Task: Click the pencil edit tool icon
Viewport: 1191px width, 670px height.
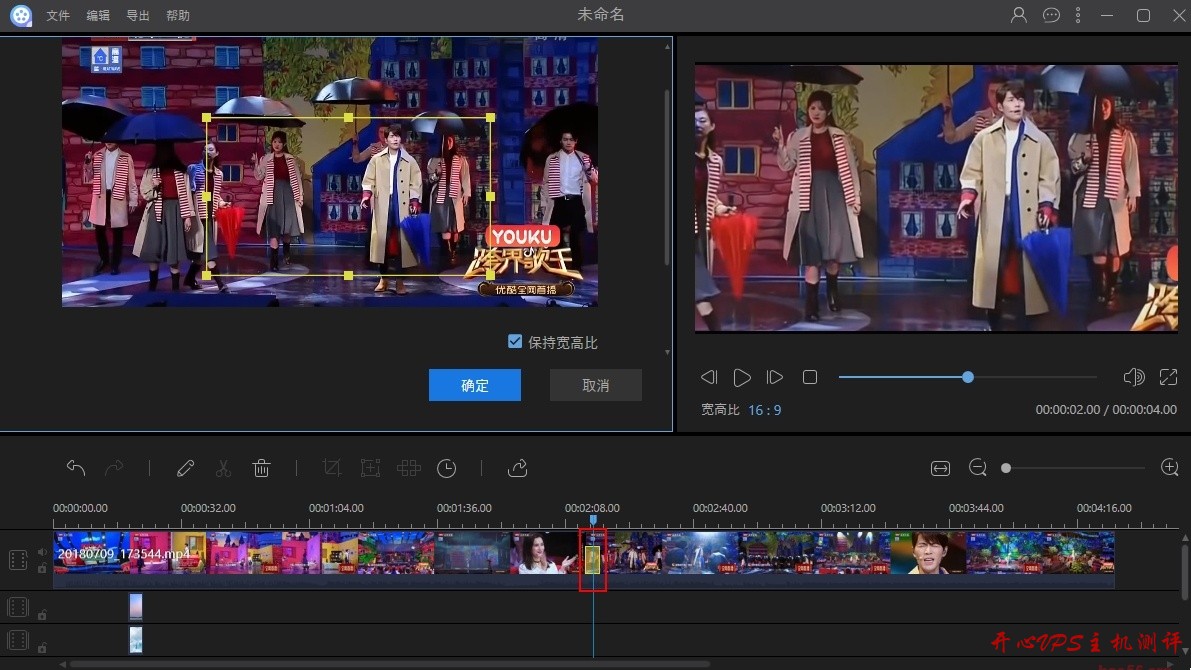Action: click(x=185, y=468)
